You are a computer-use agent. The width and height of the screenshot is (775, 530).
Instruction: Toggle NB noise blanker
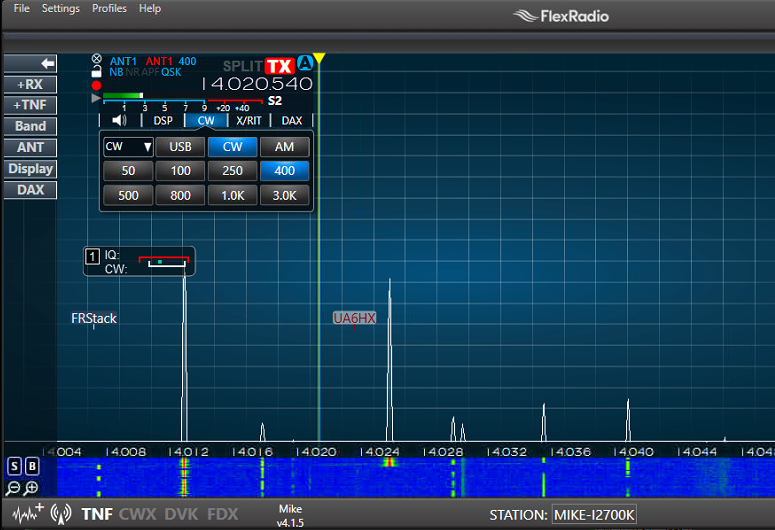pos(116,72)
